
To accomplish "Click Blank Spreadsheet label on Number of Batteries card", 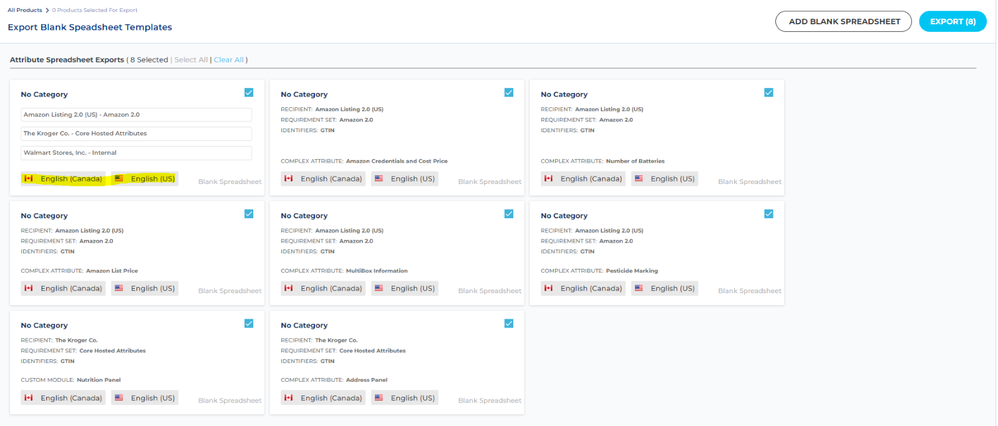I will (x=750, y=181).
